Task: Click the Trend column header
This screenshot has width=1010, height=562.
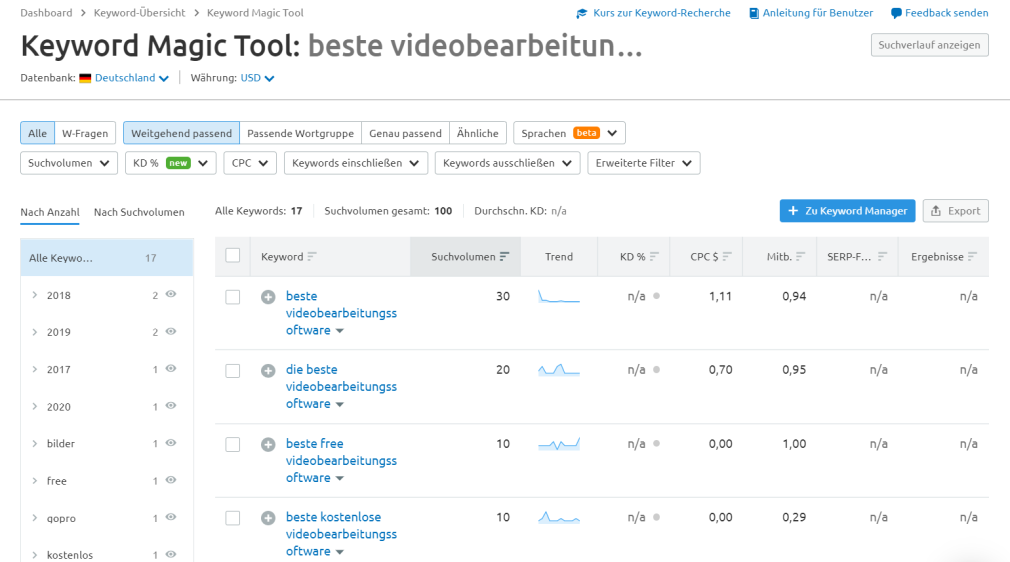Action: coord(559,257)
